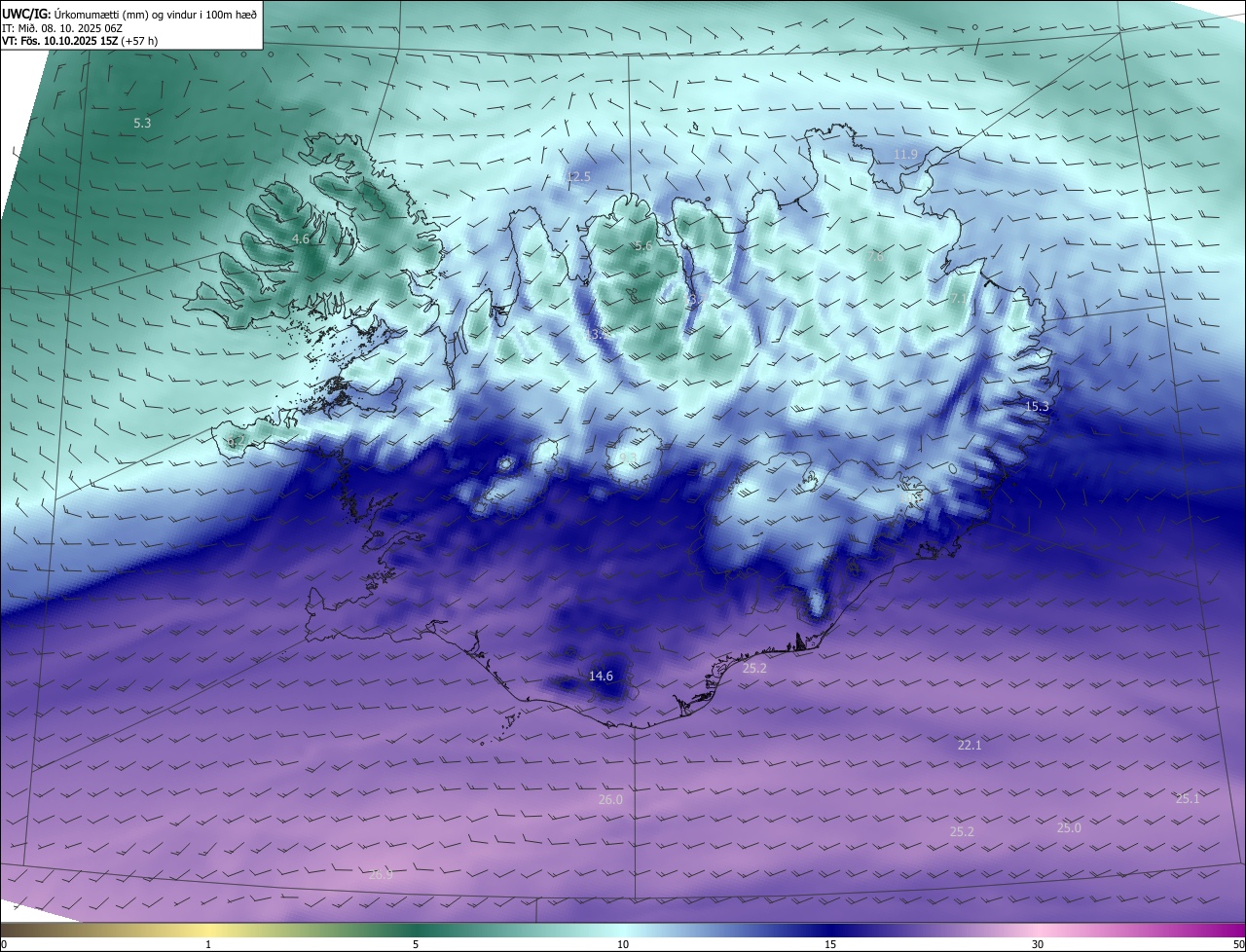The width and height of the screenshot is (1246, 952).
Task: Click the 26.9 value in the southwest ocean
Action: coord(381,874)
